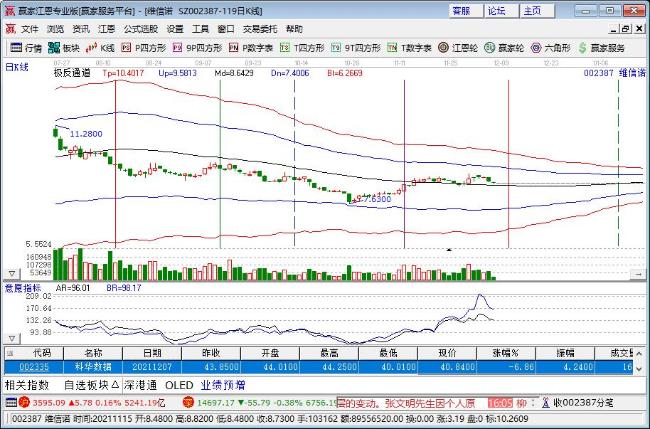The height and width of the screenshot is (429, 650).
Task: Click the stock code 002335 link
Action: click(34, 367)
